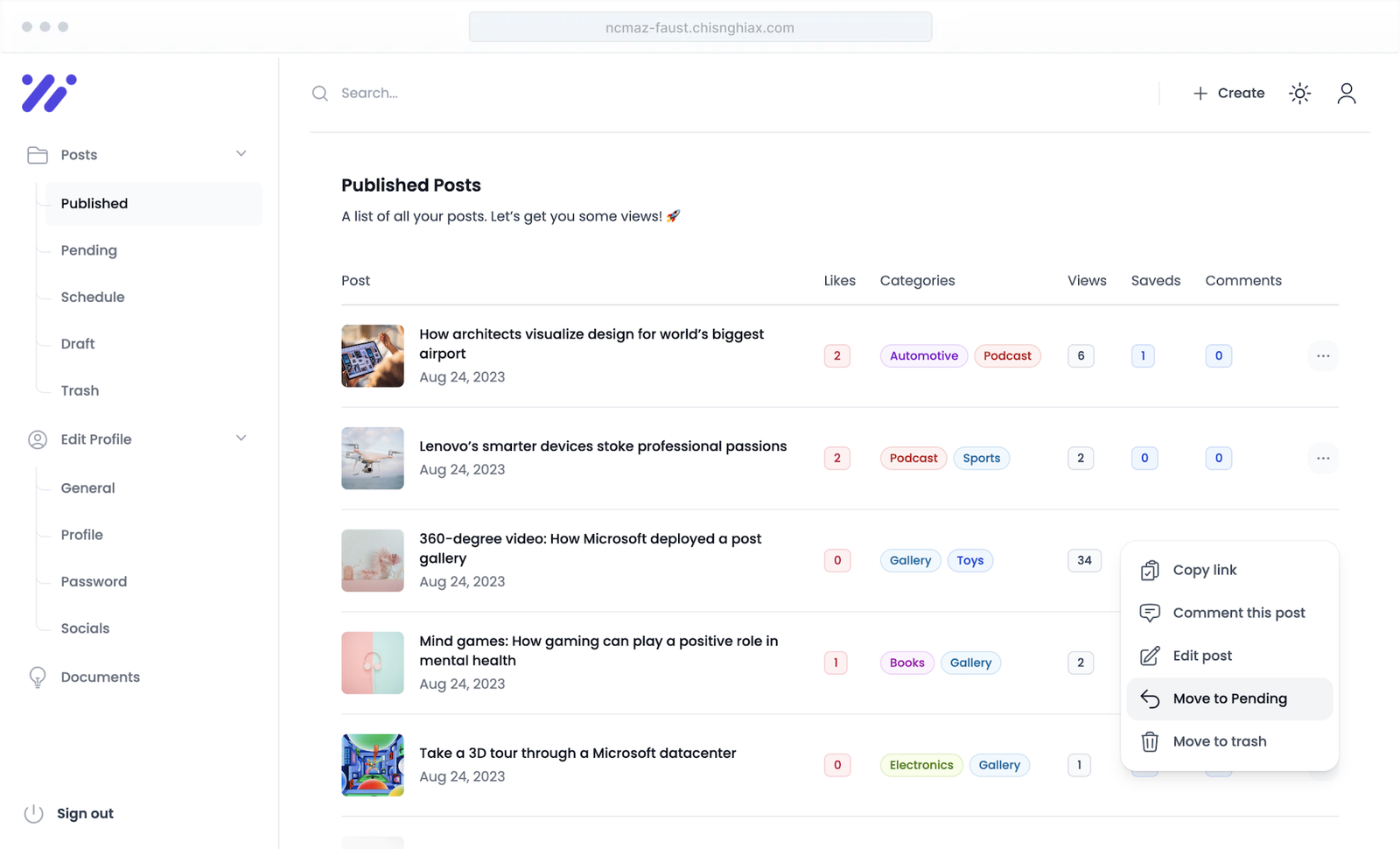Image resolution: width=1400 pixels, height=849 pixels.
Task: Click the Automotive category tag
Action: (923, 355)
